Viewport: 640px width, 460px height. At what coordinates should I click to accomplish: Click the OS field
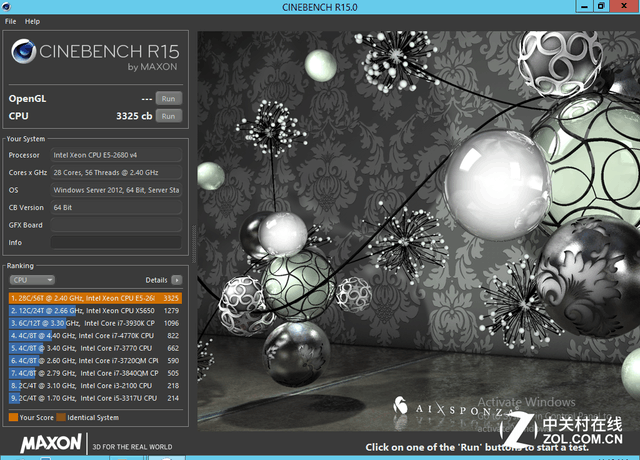pyautogui.click(x=116, y=190)
